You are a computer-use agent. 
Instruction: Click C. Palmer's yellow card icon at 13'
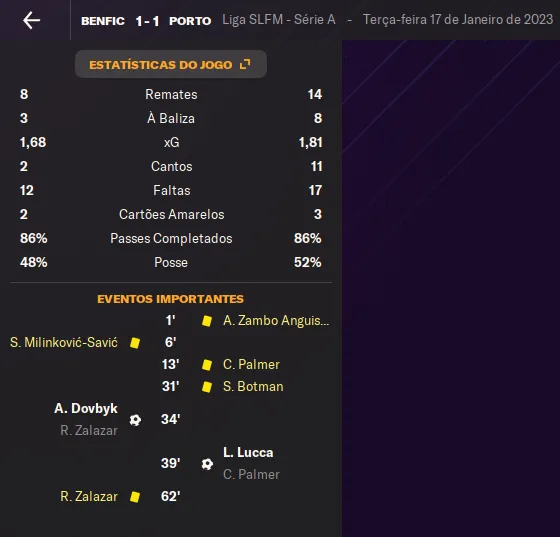point(207,365)
